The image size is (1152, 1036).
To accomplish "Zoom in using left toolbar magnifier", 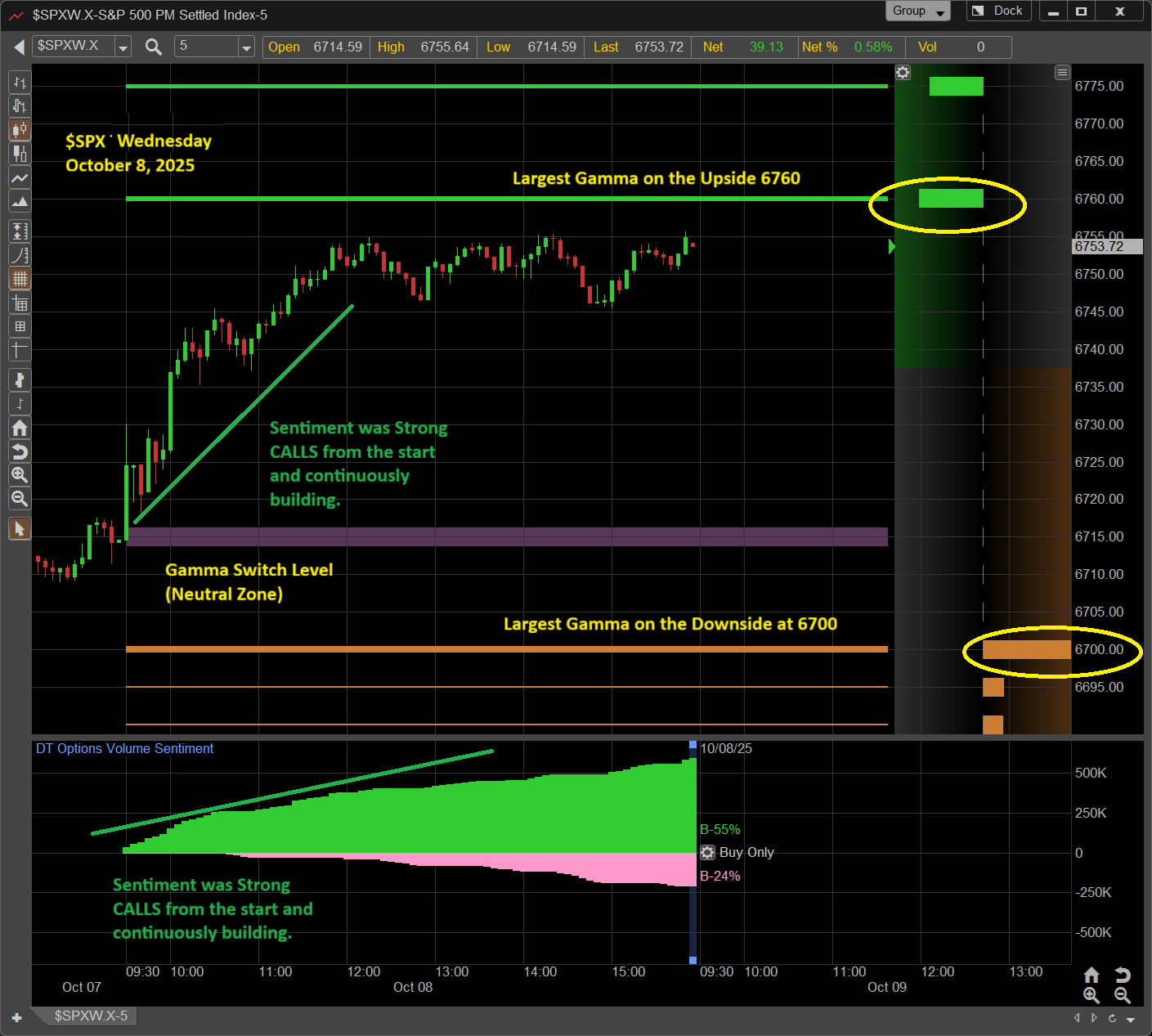I will (x=20, y=475).
